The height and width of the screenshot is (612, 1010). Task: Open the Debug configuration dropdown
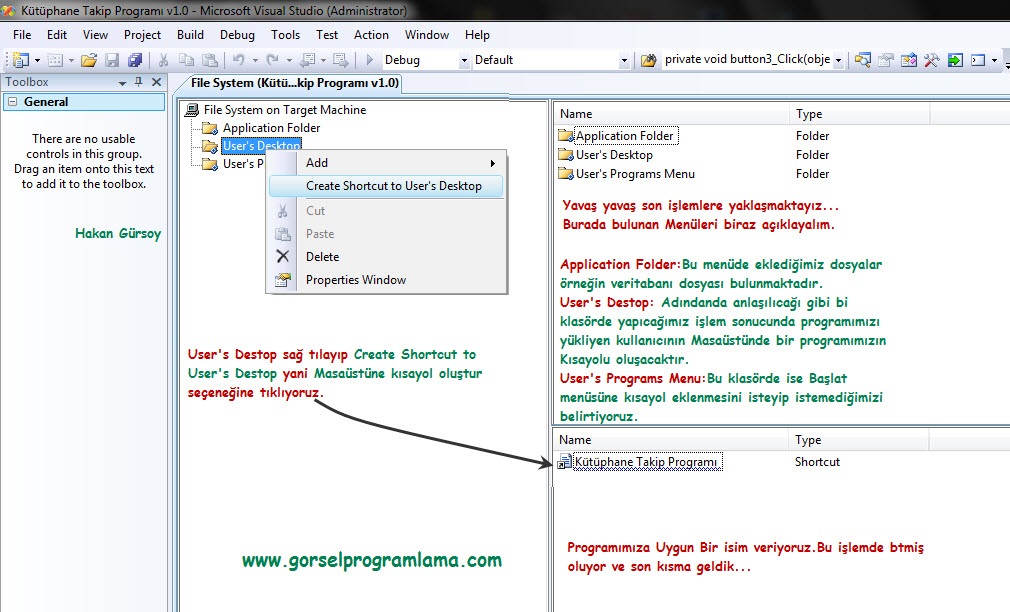coord(464,61)
